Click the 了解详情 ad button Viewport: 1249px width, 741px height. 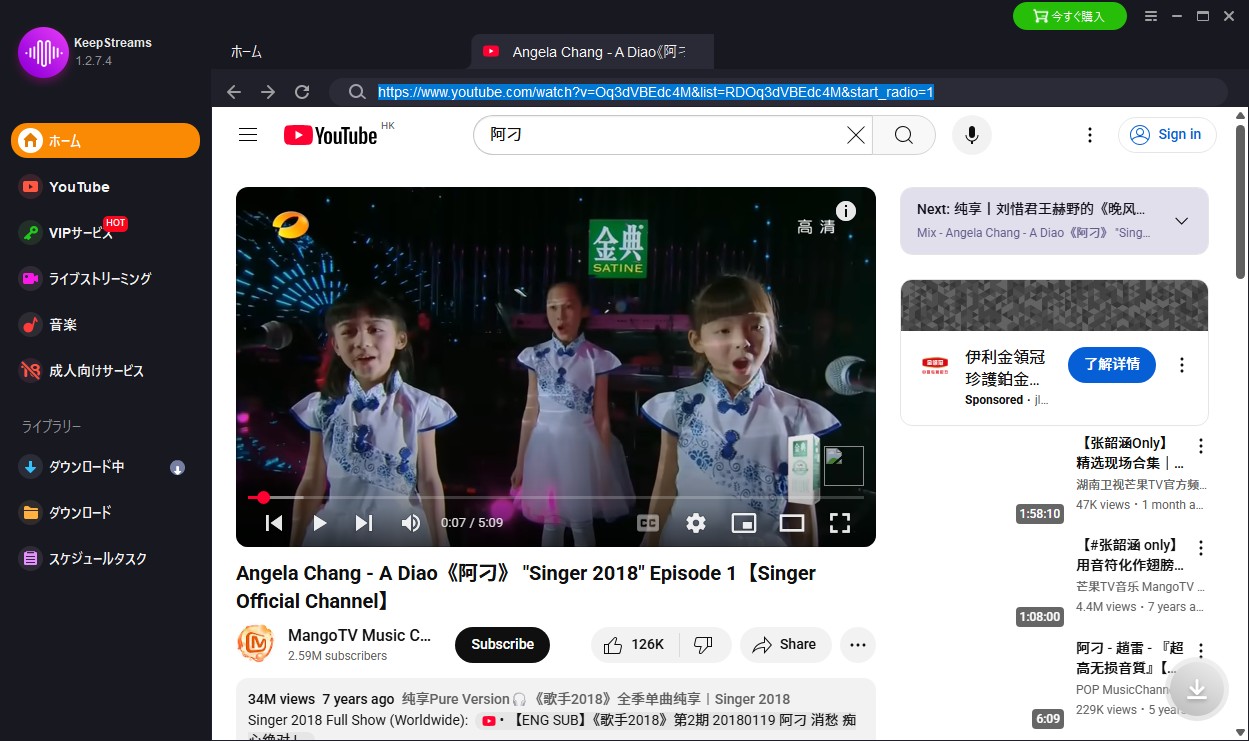[x=1112, y=364]
